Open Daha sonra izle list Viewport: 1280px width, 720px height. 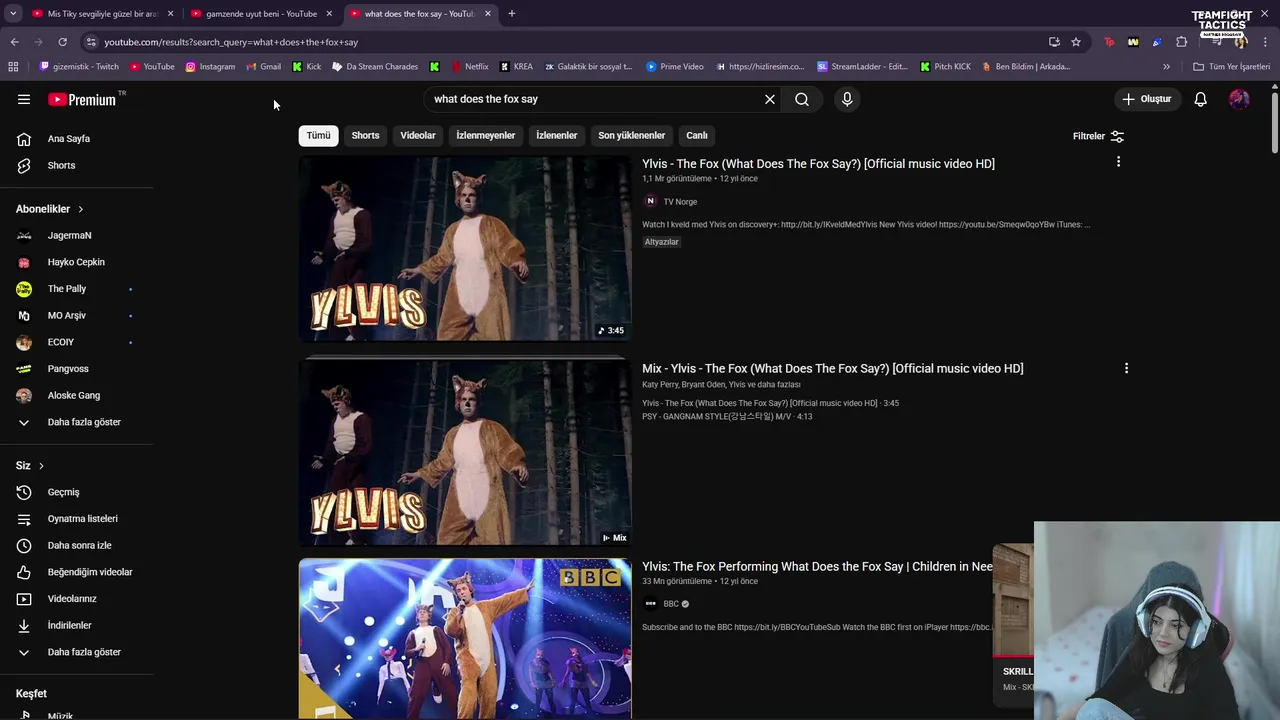78,545
